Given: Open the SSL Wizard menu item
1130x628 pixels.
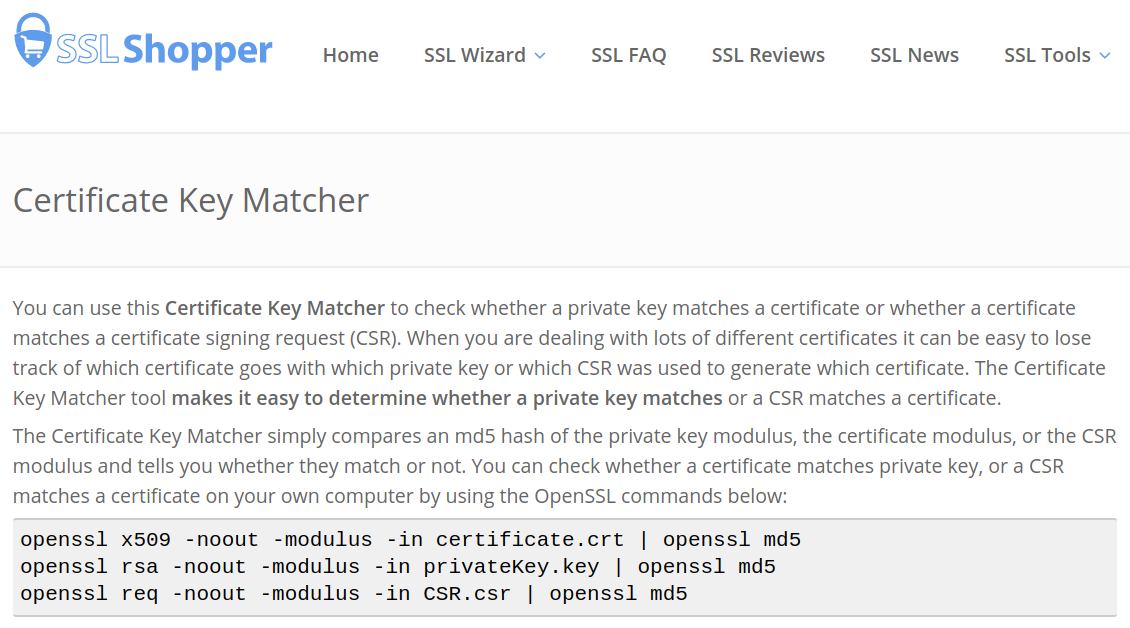Looking at the screenshot, I should click(474, 55).
